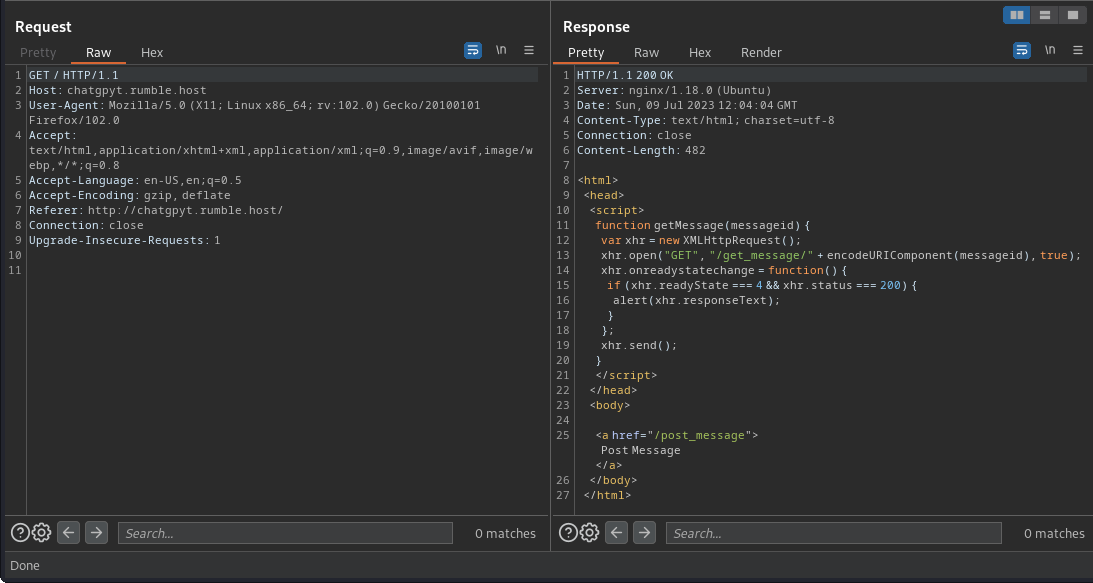Open Response search help icon
Image resolution: width=1093 pixels, height=583 pixels.
[x=568, y=533]
